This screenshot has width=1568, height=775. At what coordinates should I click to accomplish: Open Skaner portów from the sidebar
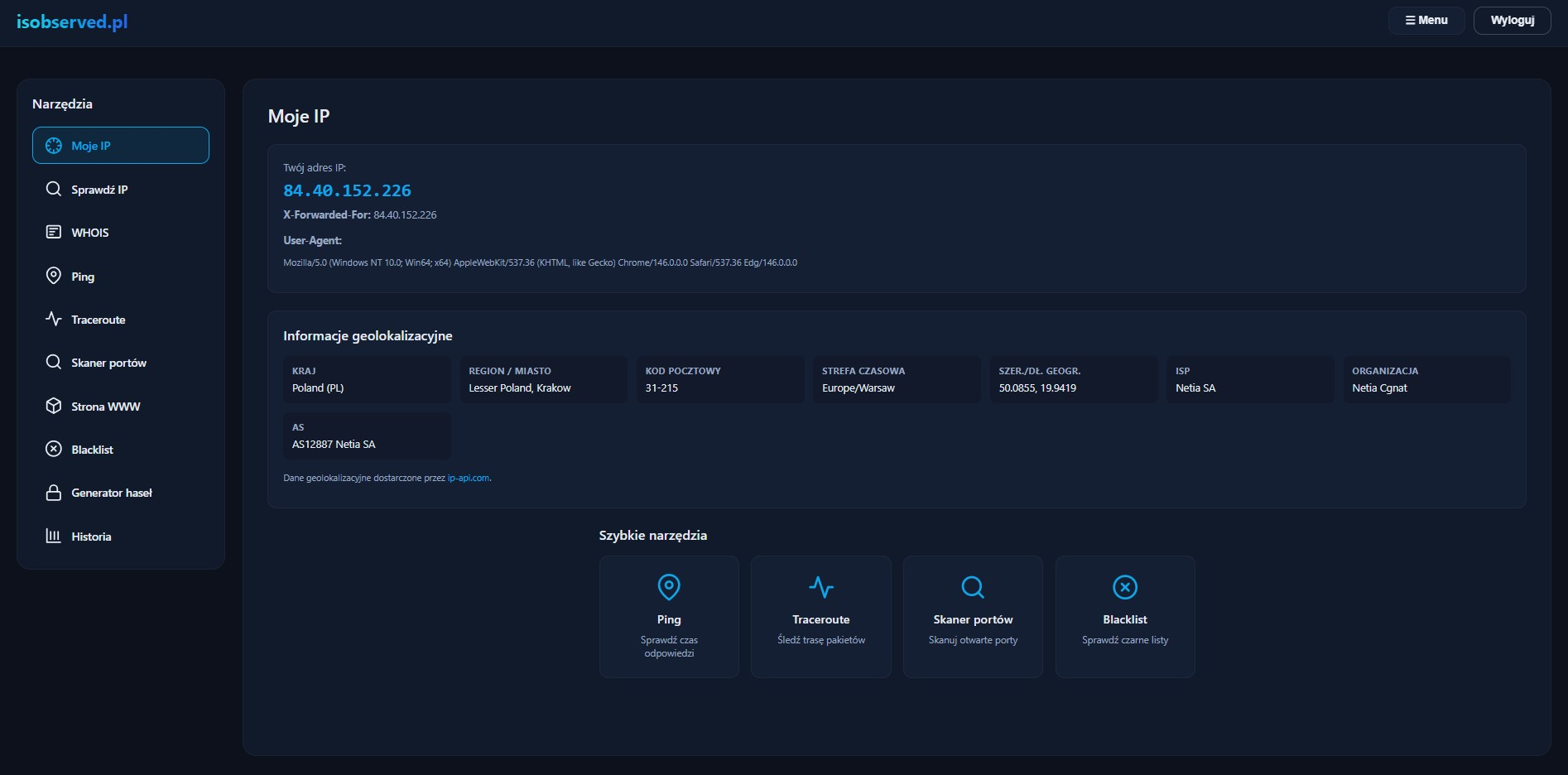point(121,362)
